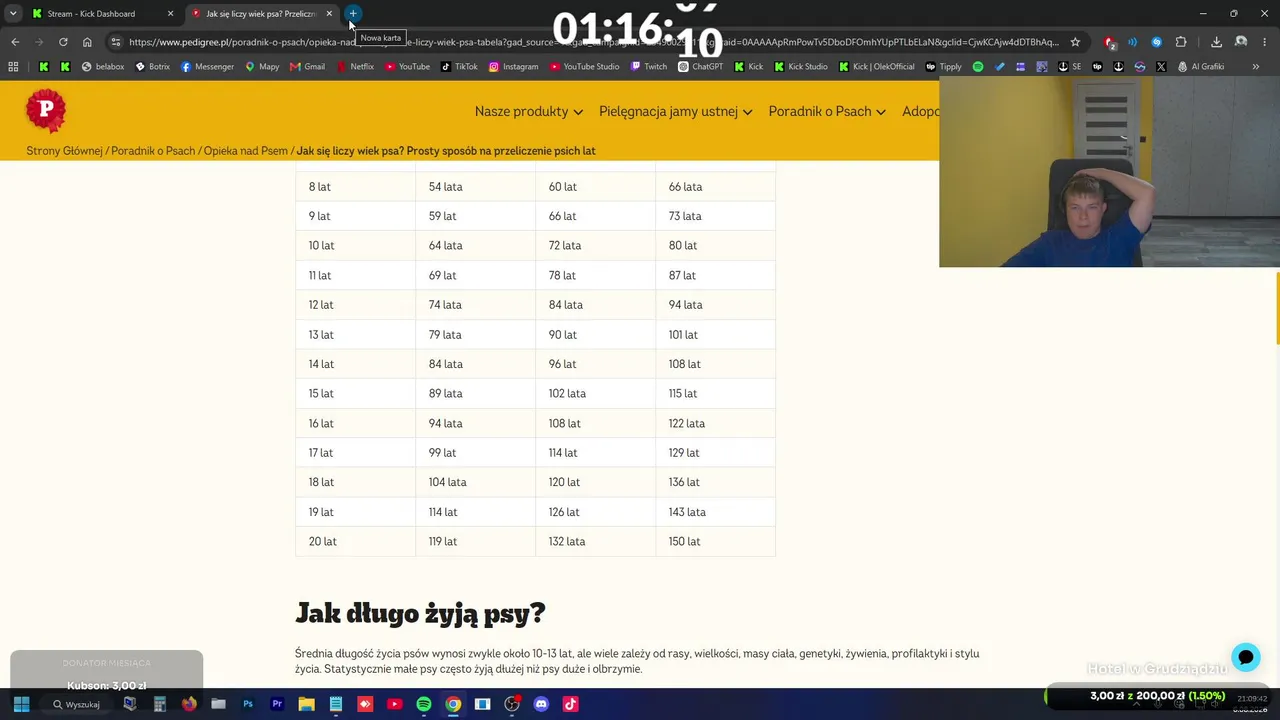Open the YouTube Studio bookmark
This screenshot has height=720, width=1280.
584,67
